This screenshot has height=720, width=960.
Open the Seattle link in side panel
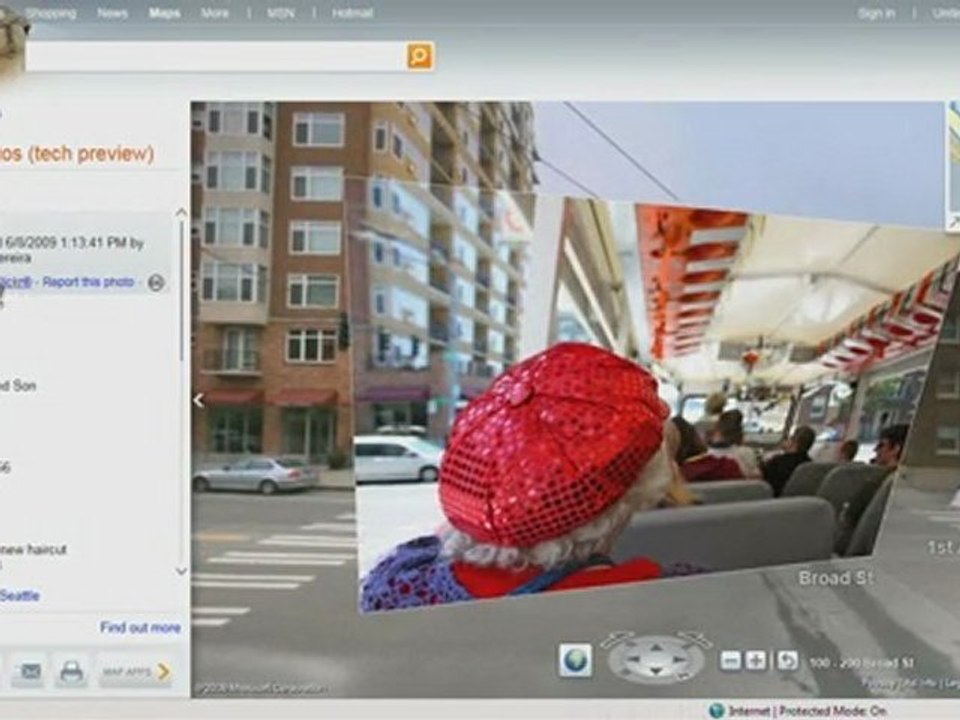tap(20, 596)
